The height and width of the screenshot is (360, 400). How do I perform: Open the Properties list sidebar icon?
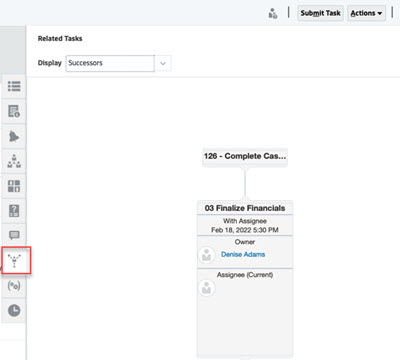tap(14, 86)
